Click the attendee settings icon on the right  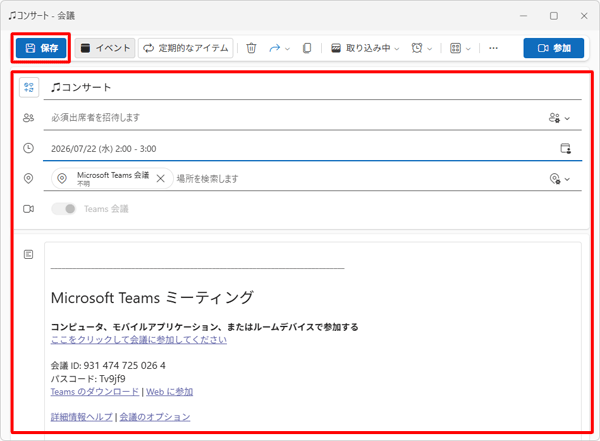click(x=554, y=118)
